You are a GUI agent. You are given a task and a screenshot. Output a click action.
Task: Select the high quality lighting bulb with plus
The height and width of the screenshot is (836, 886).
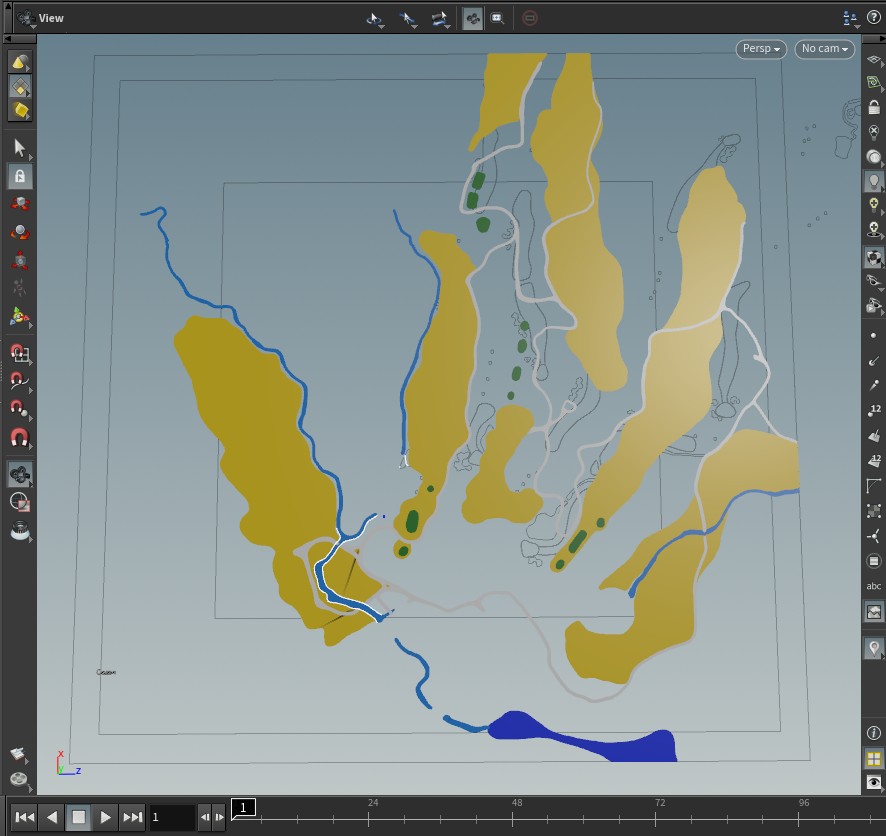coord(874,205)
